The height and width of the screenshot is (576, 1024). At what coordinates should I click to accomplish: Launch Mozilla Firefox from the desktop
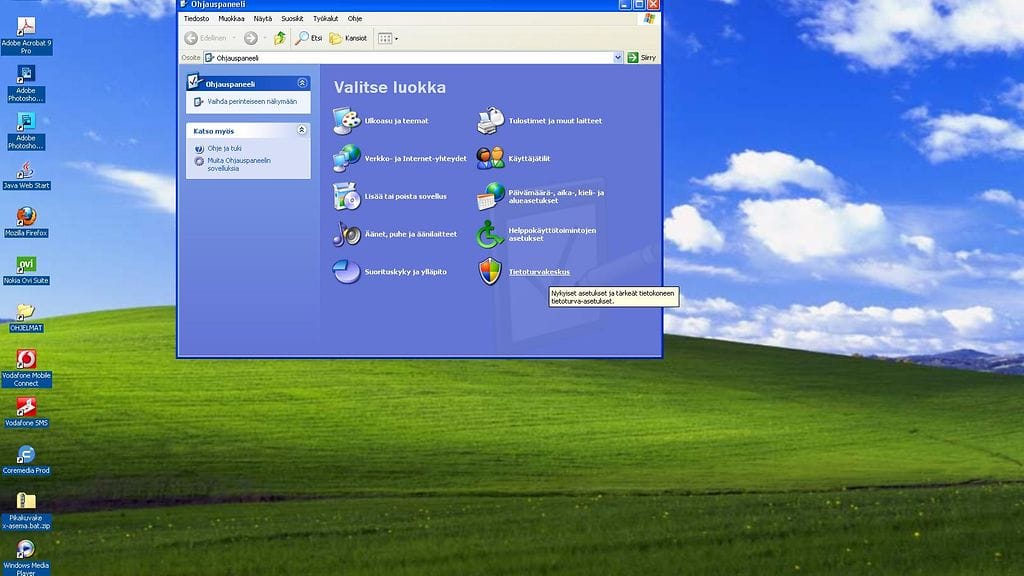(26, 217)
